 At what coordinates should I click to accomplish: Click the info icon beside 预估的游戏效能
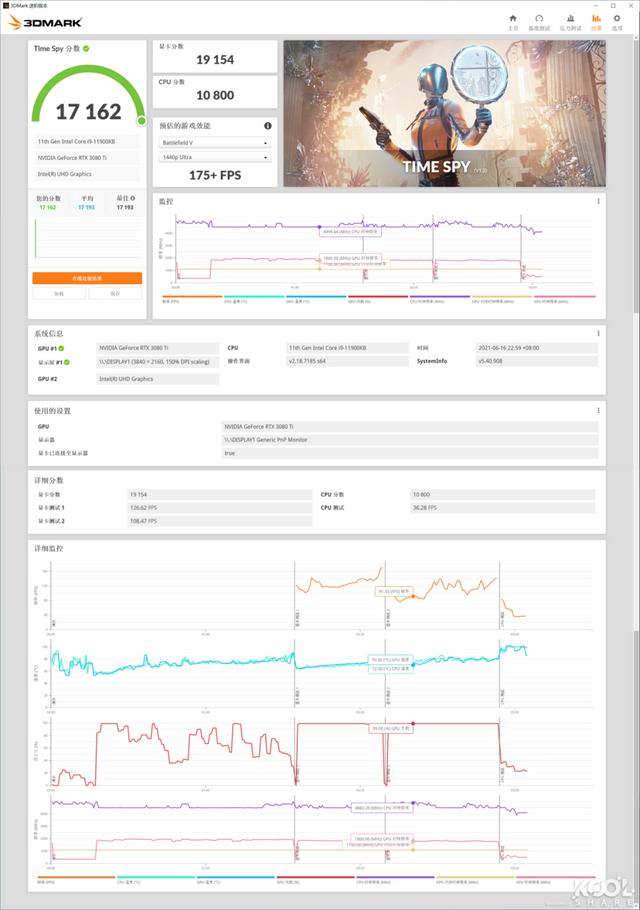click(x=267, y=125)
